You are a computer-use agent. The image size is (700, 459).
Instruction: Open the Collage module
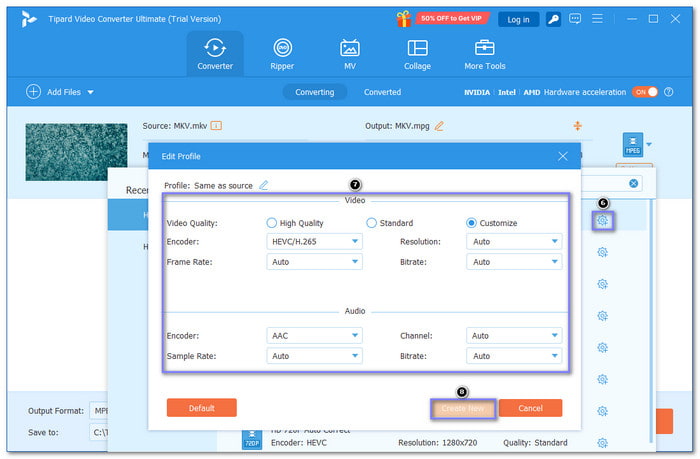pos(417,54)
